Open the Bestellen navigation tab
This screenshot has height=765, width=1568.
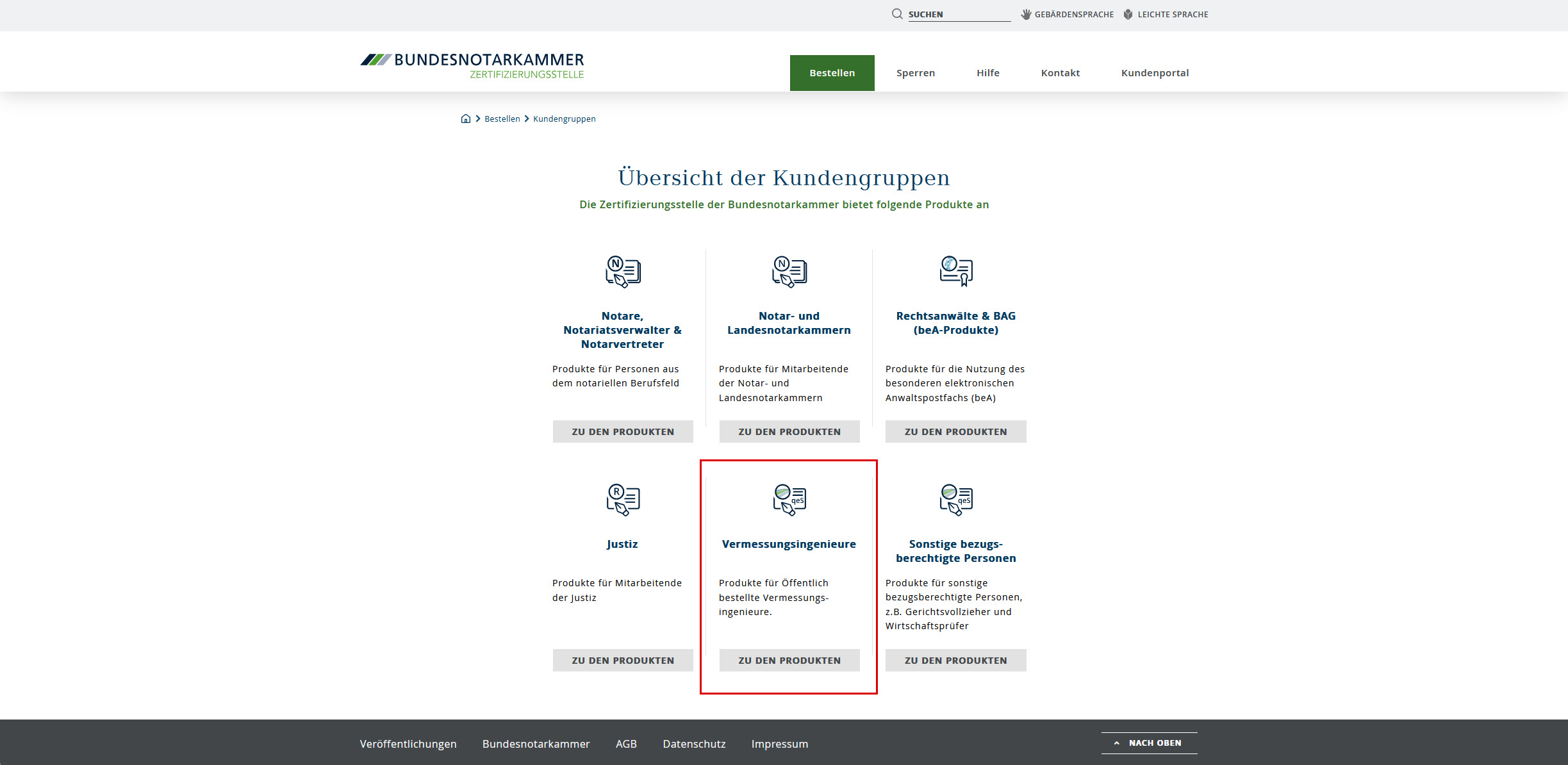832,73
